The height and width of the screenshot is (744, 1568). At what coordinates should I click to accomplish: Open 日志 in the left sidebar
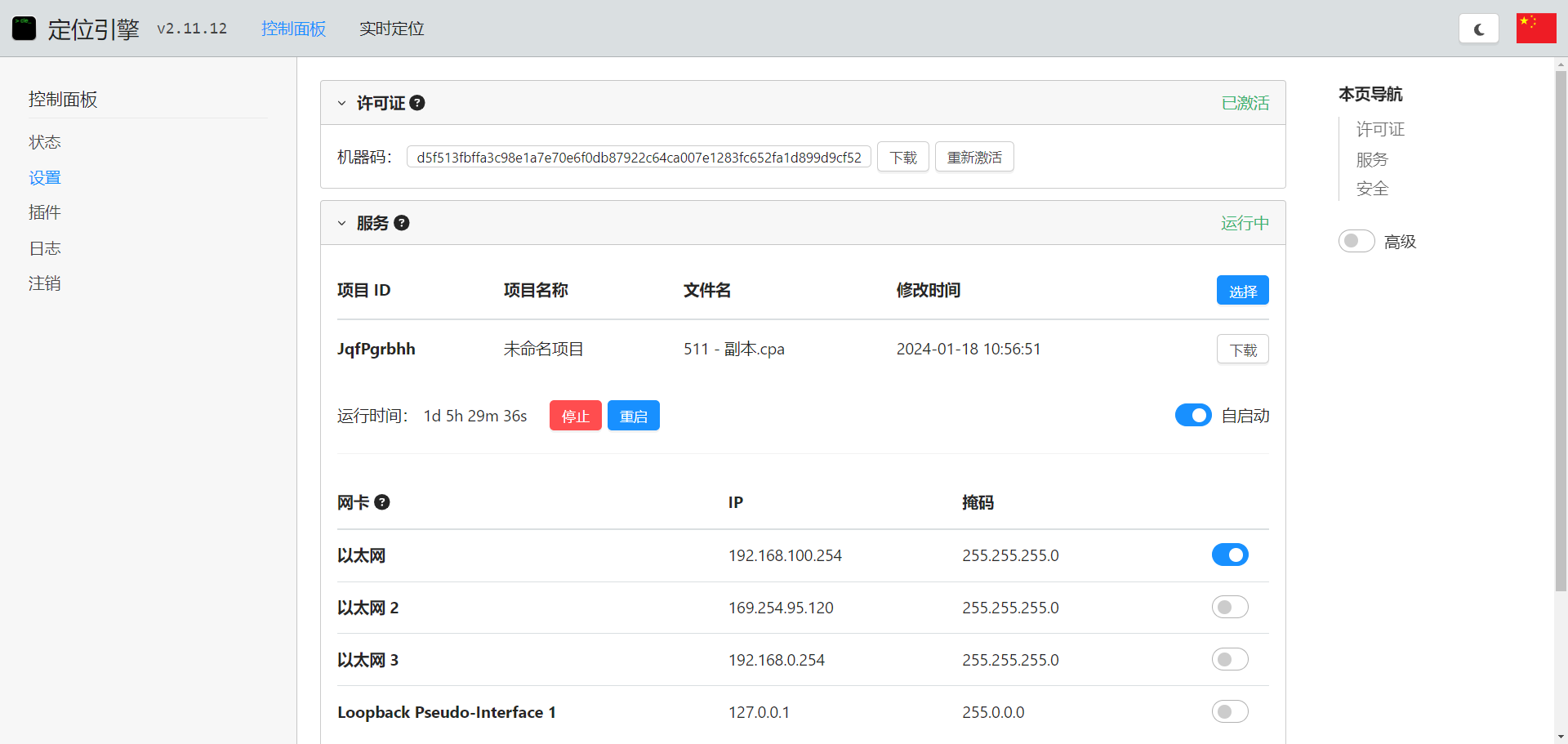click(x=45, y=248)
